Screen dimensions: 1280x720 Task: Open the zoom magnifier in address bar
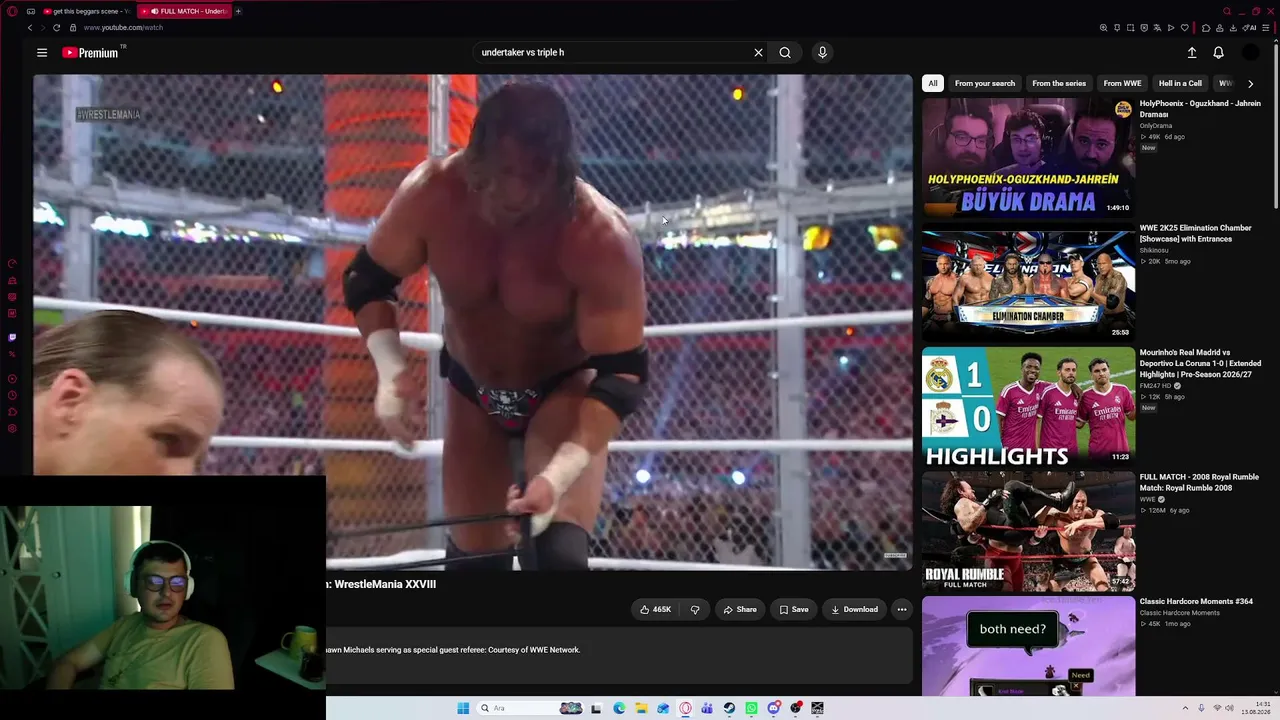(x=1103, y=28)
